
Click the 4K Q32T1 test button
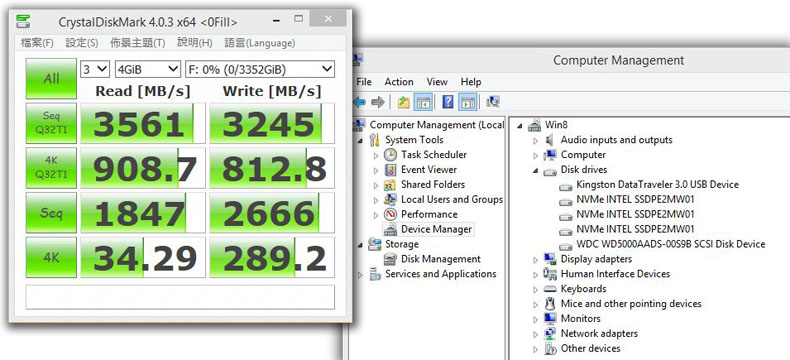[x=51, y=168]
